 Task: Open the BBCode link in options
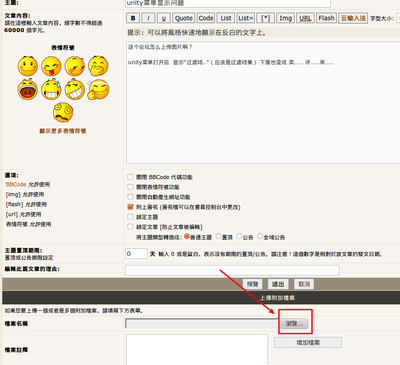point(16,184)
